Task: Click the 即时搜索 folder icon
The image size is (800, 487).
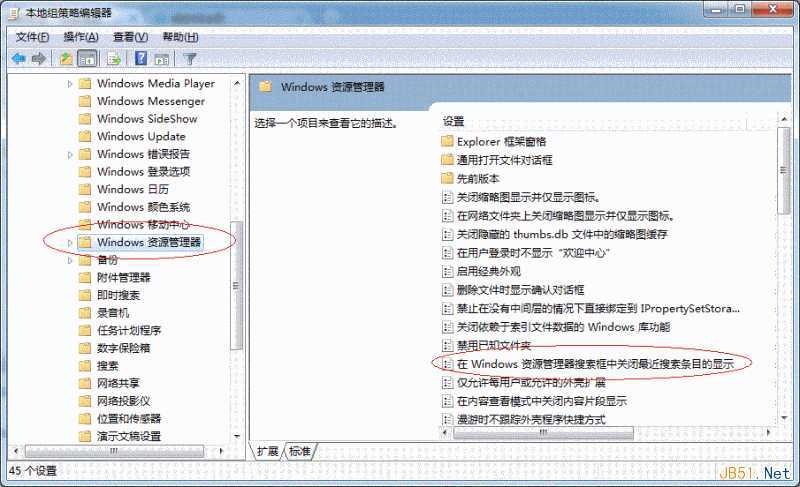Action: tap(85, 295)
